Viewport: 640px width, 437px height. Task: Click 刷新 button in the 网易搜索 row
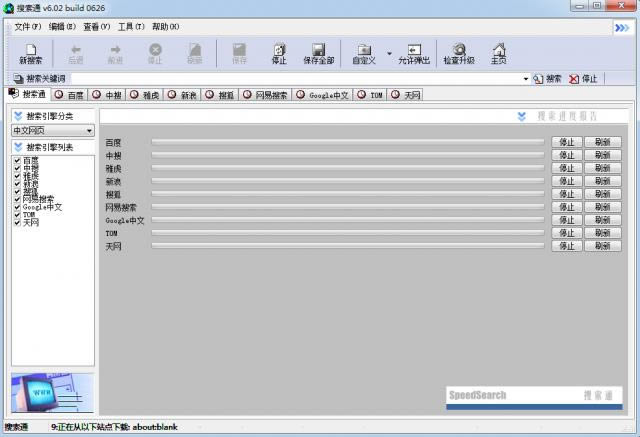[603, 207]
